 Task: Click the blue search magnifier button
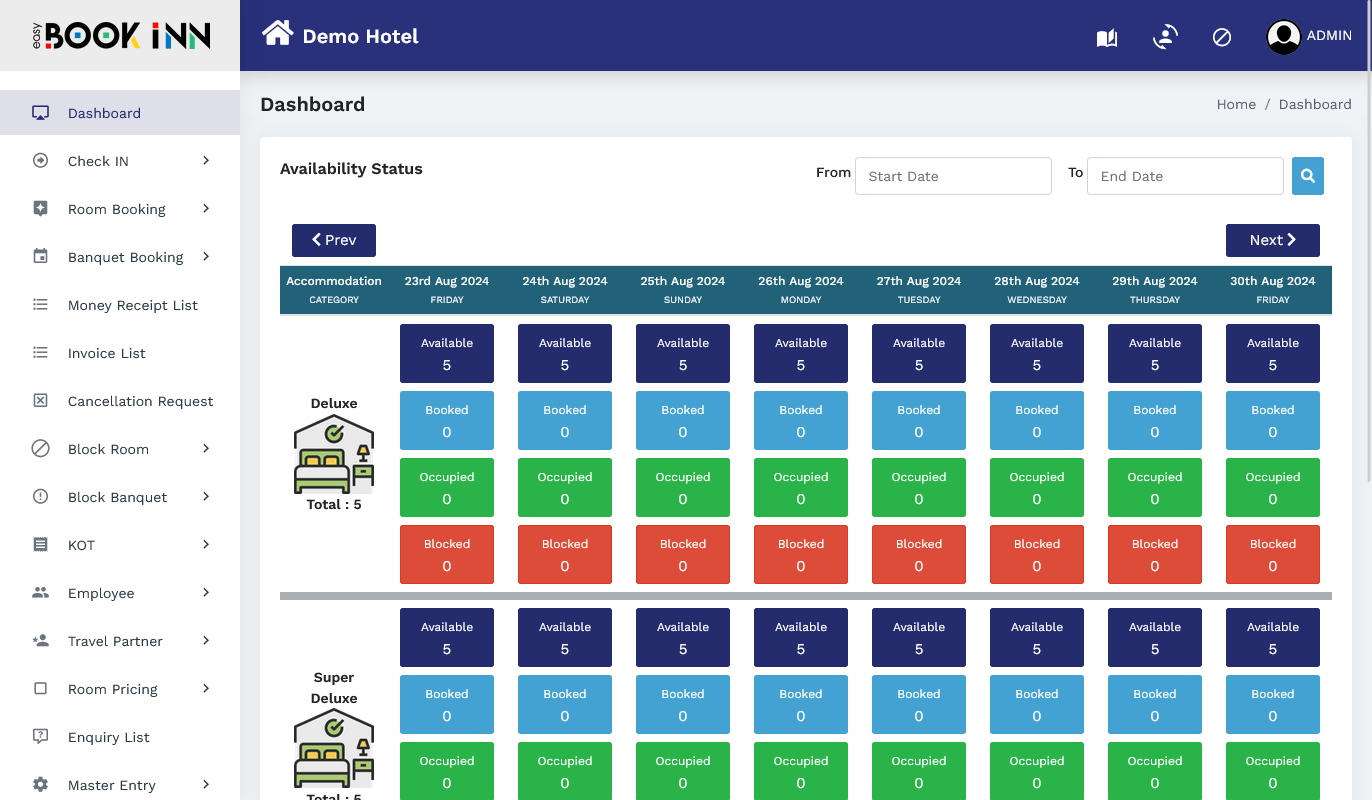click(1307, 176)
